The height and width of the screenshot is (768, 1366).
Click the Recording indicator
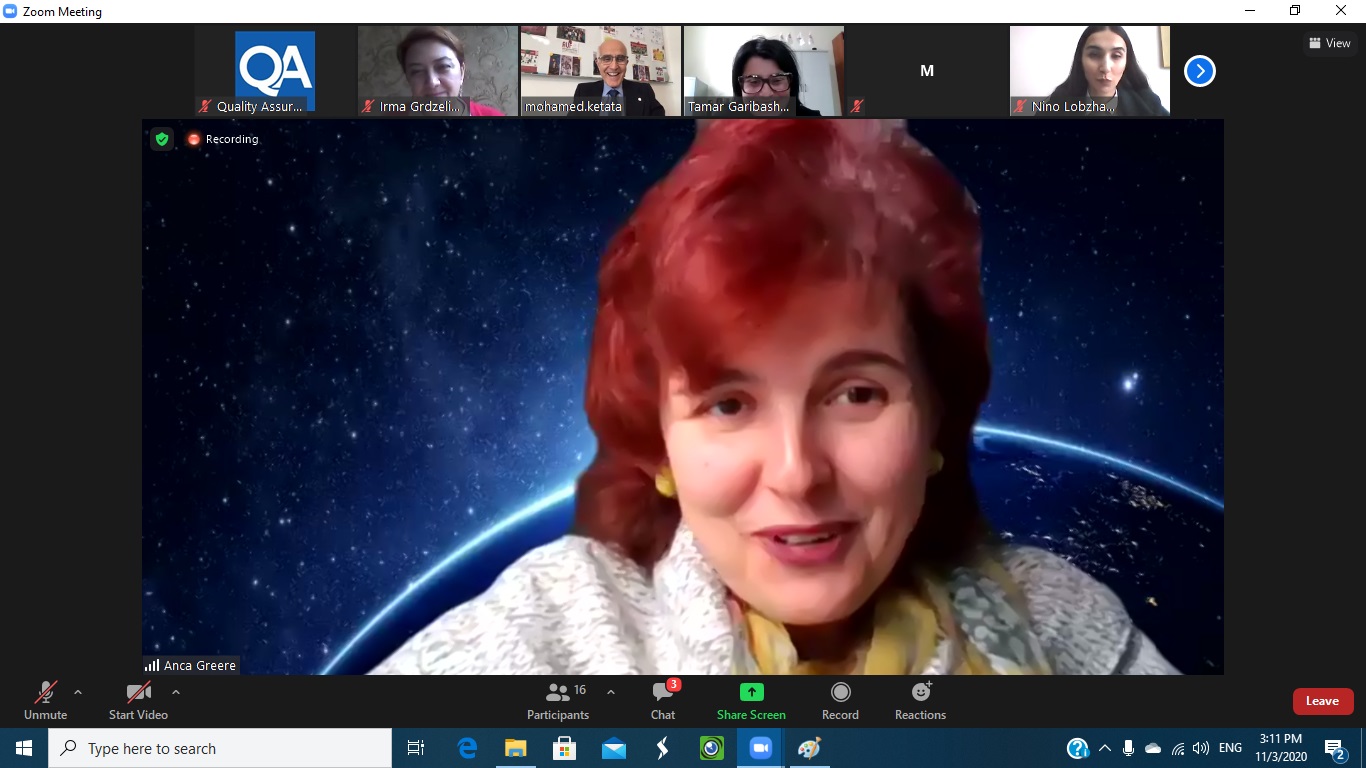(x=223, y=139)
